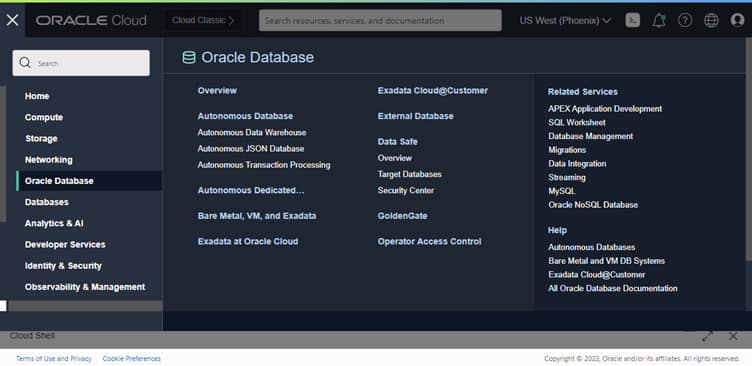Screen dimensions: 752x366
Task: Open Autonomous Databases help link
Action: (591, 247)
